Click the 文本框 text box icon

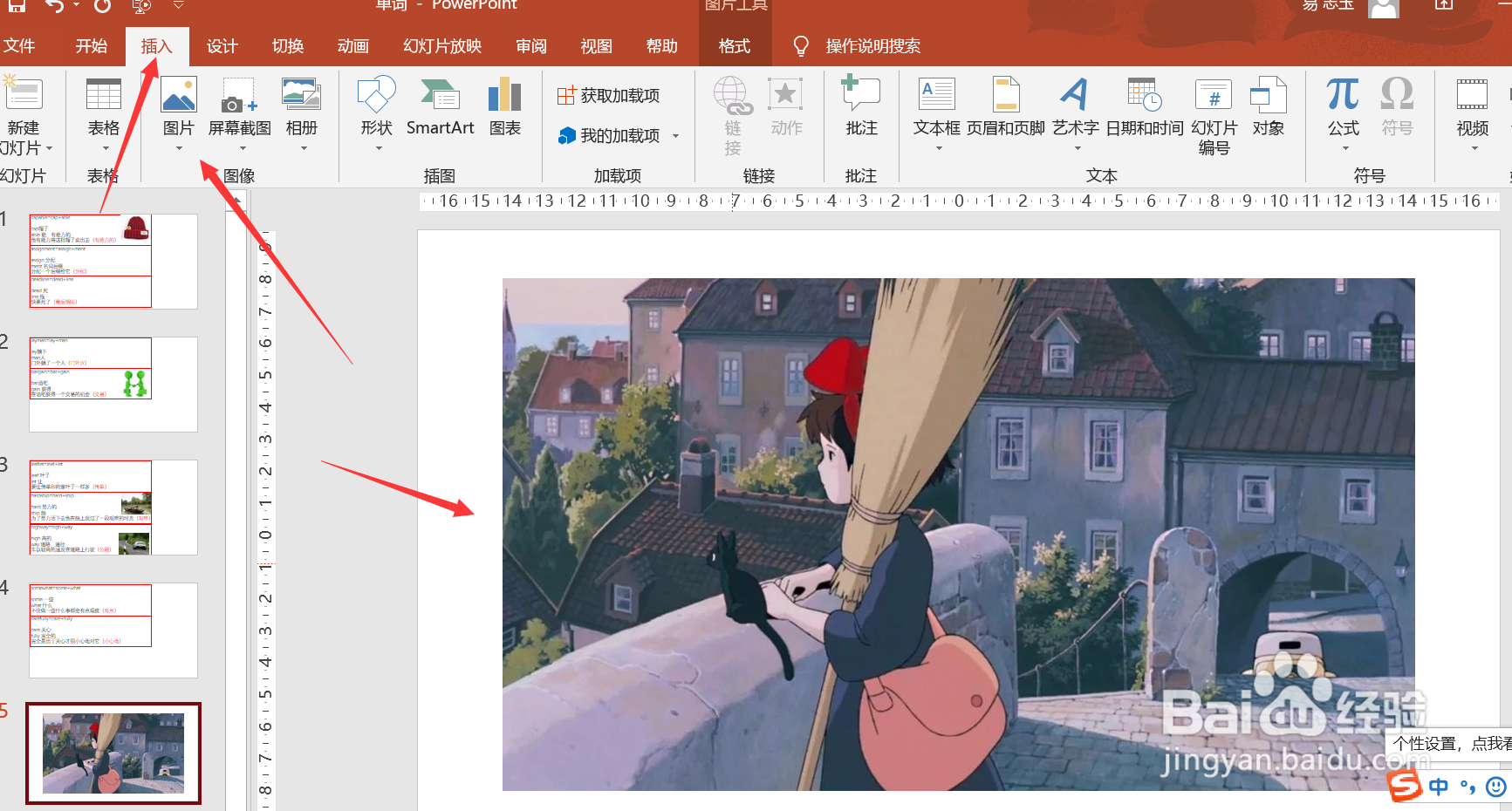[x=937, y=94]
